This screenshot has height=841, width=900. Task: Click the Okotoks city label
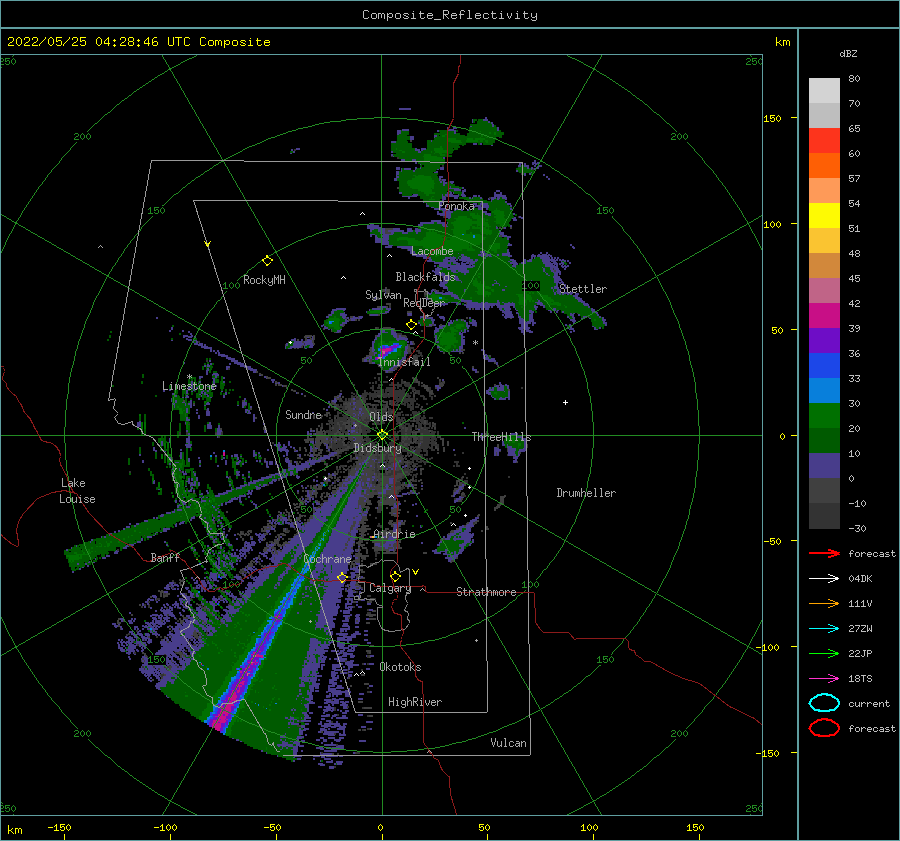pyautogui.click(x=400, y=667)
